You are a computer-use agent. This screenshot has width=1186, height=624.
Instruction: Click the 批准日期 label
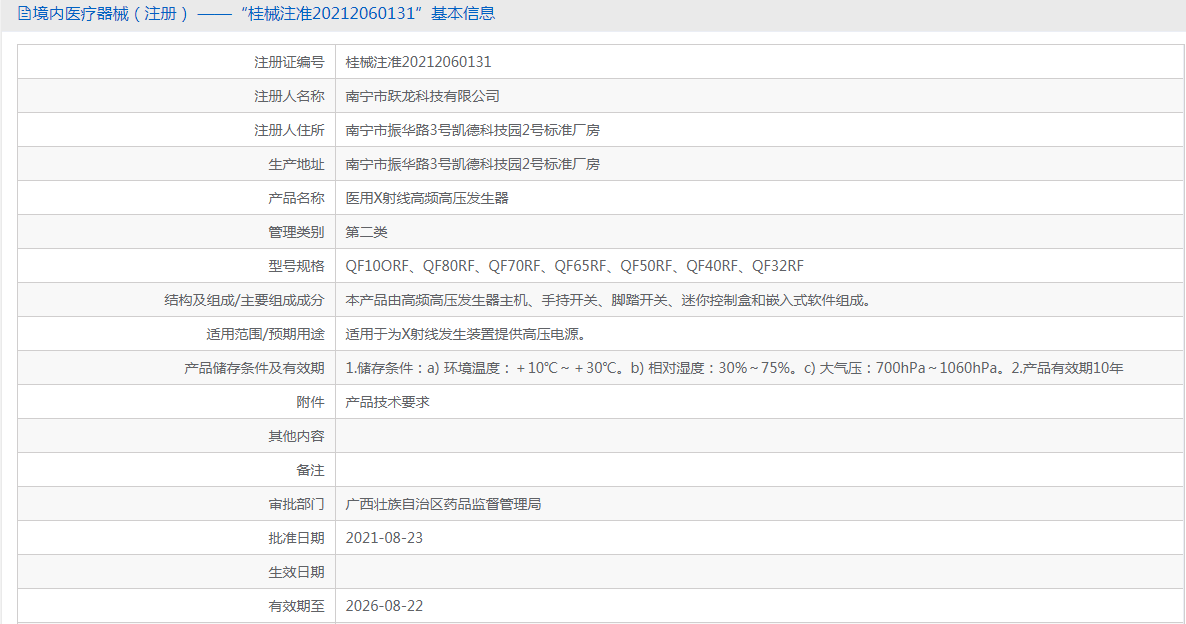point(296,539)
